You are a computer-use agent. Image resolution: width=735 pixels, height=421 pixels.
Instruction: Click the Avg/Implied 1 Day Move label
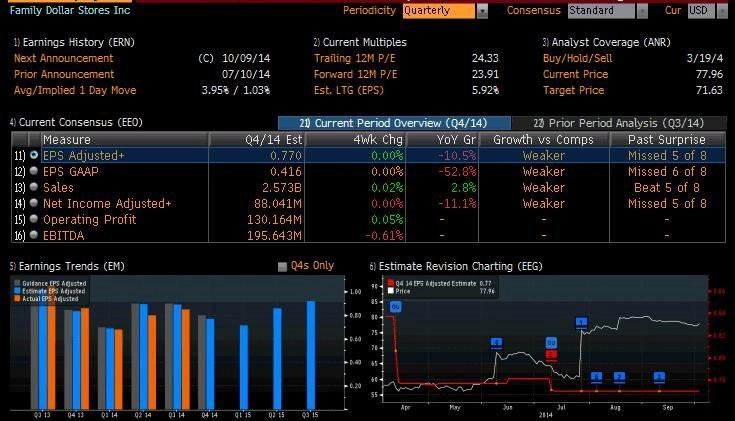(75, 90)
